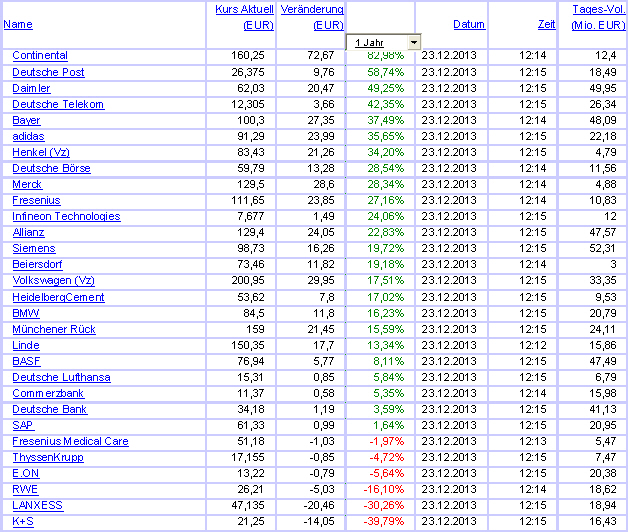Select ThyssenKrupp price 17,155
The width and height of the screenshot is (630, 532).
[x=248, y=458]
